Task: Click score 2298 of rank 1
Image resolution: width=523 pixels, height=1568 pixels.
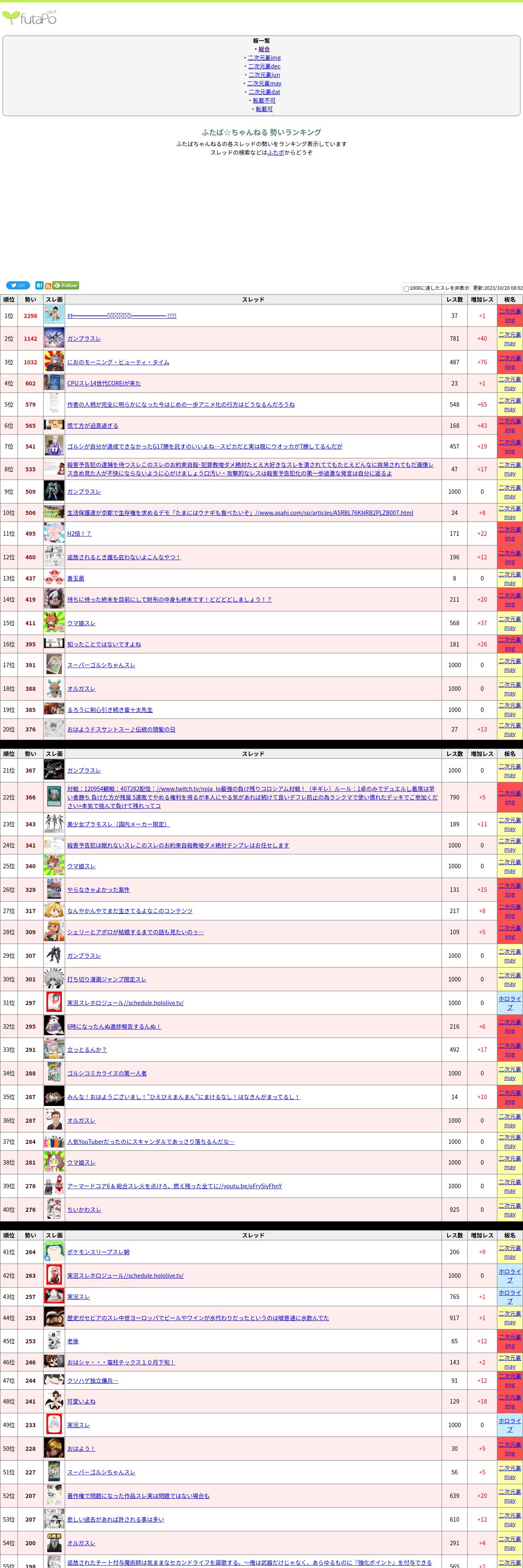Action: pyautogui.click(x=31, y=316)
